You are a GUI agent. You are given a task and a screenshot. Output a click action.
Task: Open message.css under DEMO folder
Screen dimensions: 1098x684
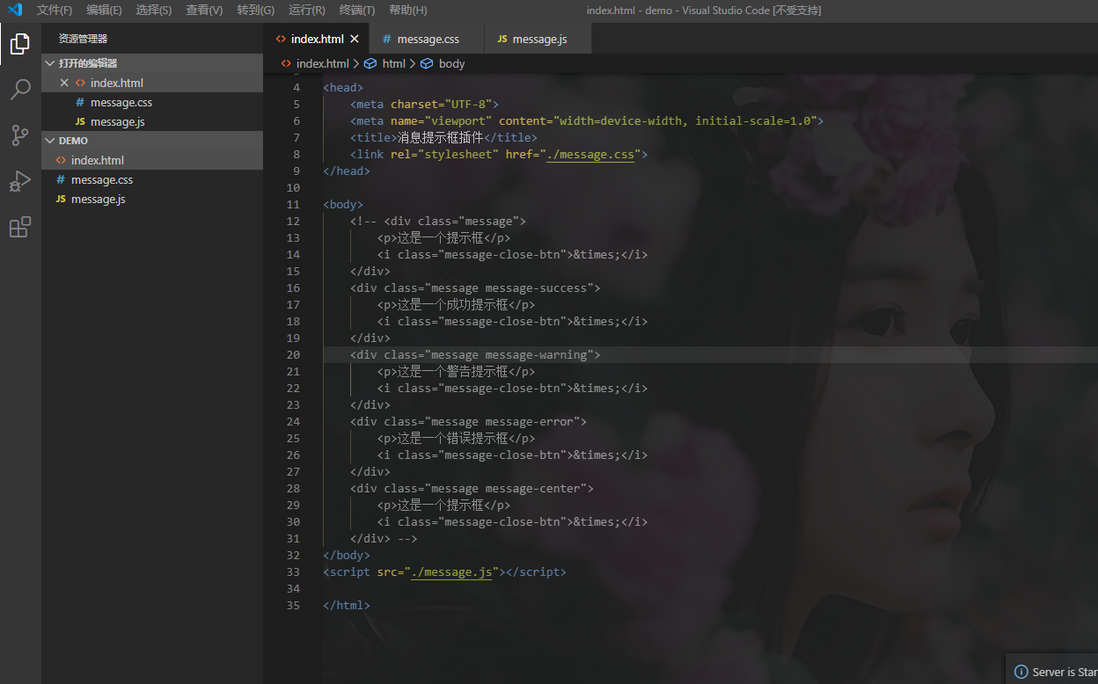click(152, 180)
